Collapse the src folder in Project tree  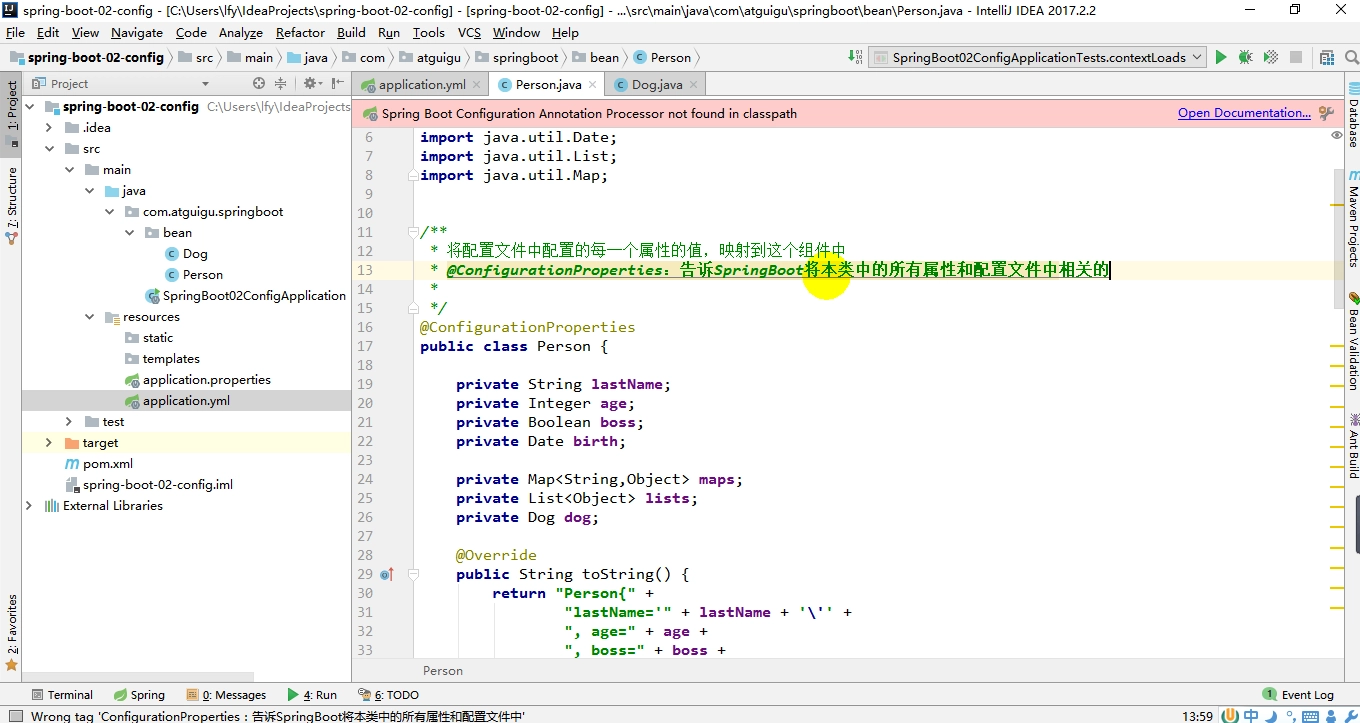[x=51, y=148]
